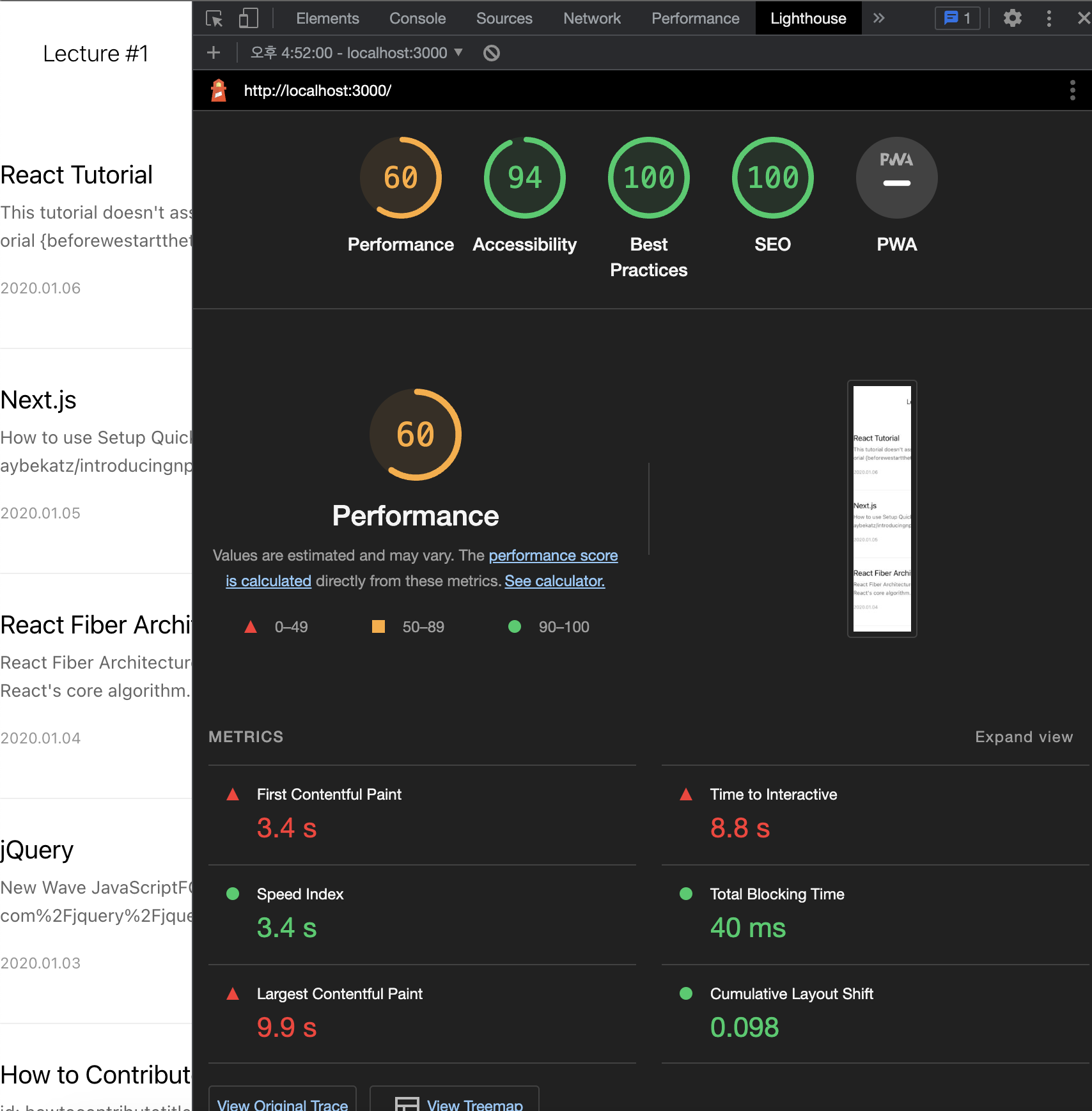
Task: Click the 'View Treemap' button
Action: tap(455, 1100)
